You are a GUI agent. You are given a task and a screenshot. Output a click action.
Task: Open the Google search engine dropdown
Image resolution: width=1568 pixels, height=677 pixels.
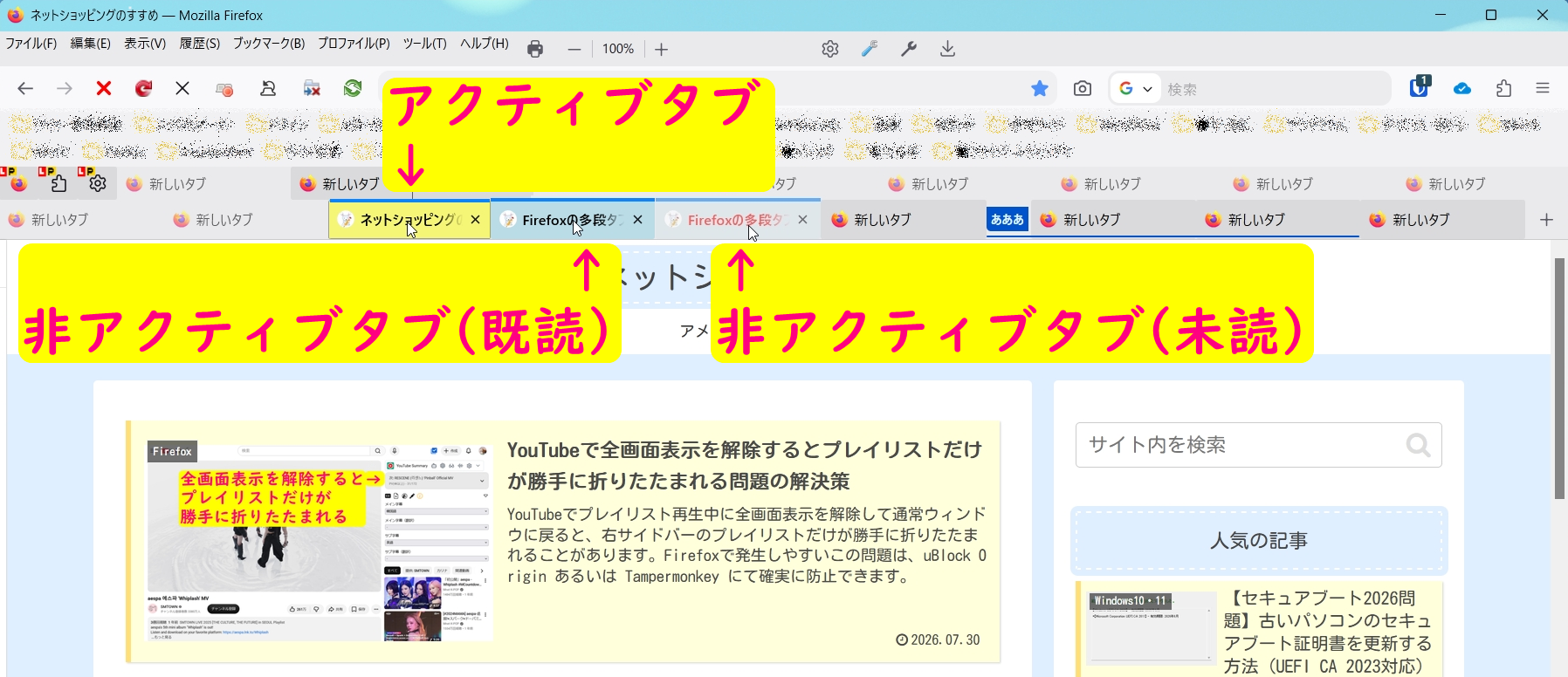[1135, 88]
